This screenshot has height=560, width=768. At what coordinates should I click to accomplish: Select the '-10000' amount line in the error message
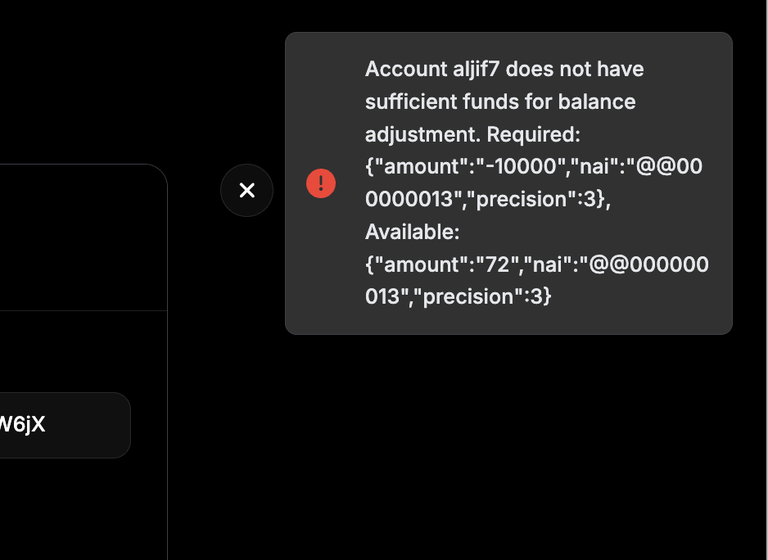click(x=533, y=167)
